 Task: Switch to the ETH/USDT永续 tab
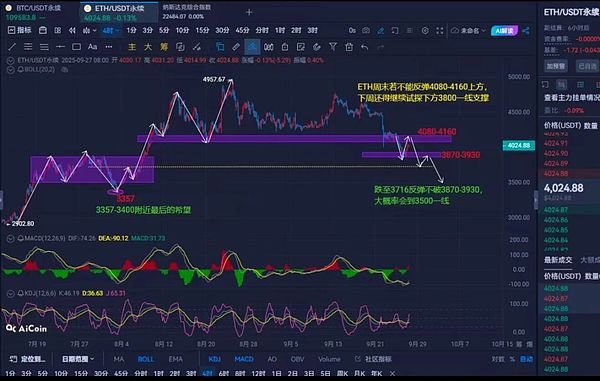click(119, 12)
